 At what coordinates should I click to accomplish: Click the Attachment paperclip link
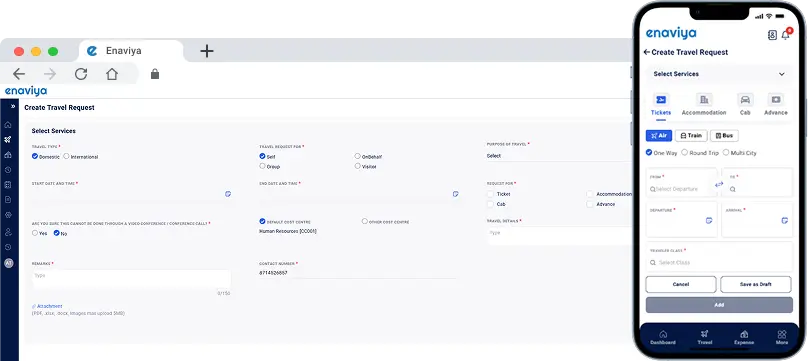[47, 306]
